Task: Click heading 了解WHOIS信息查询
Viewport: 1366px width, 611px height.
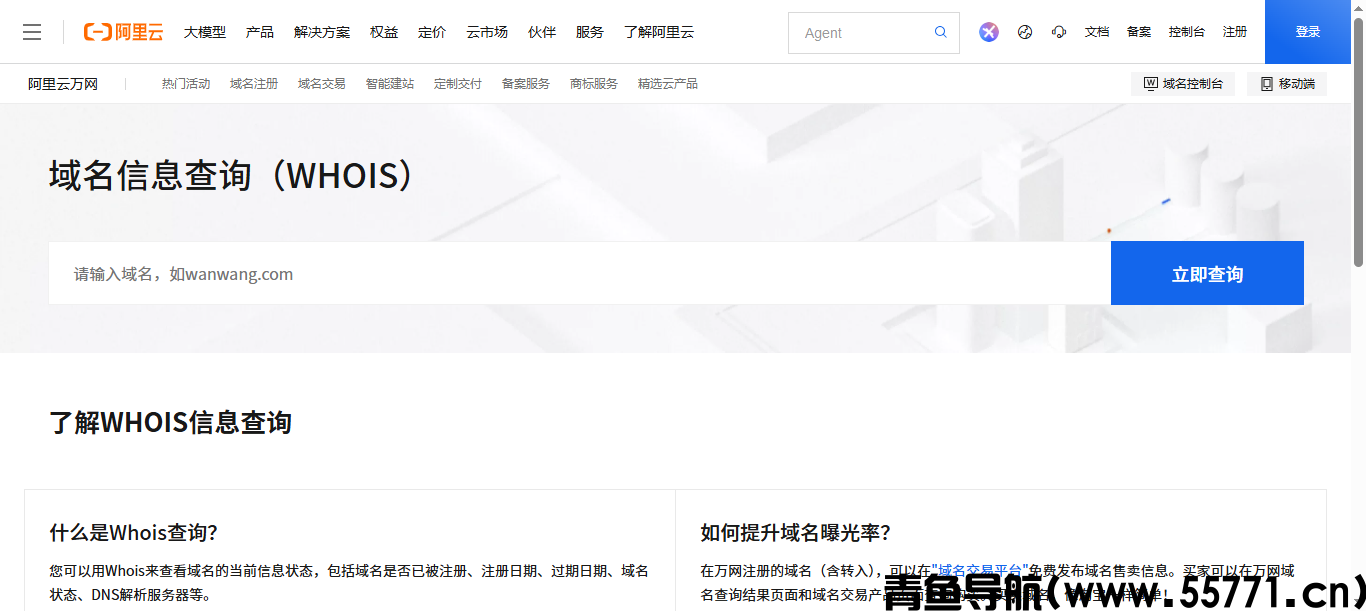Action: coord(171,422)
